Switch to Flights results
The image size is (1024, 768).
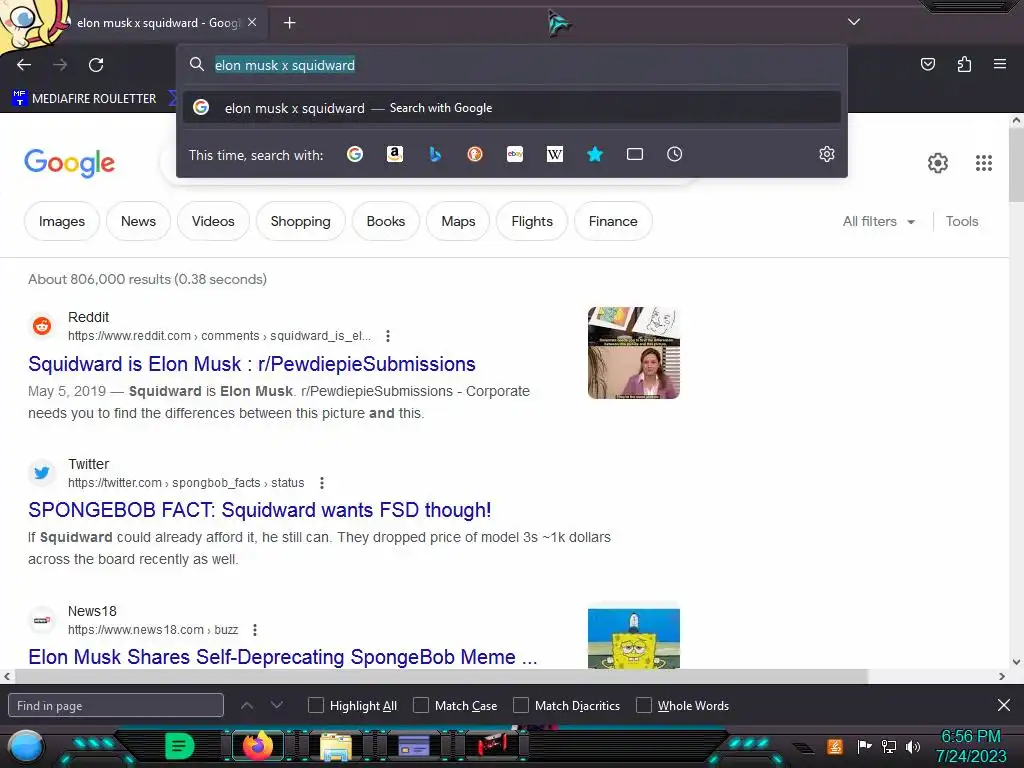coord(532,221)
